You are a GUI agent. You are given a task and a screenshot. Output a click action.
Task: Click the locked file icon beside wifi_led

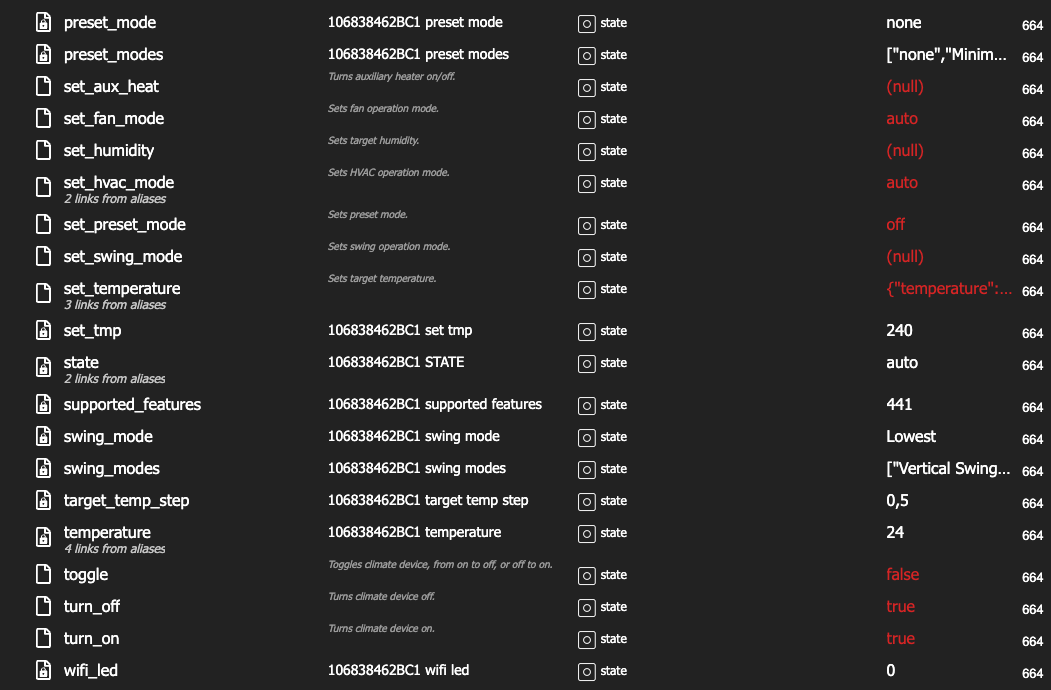click(44, 670)
